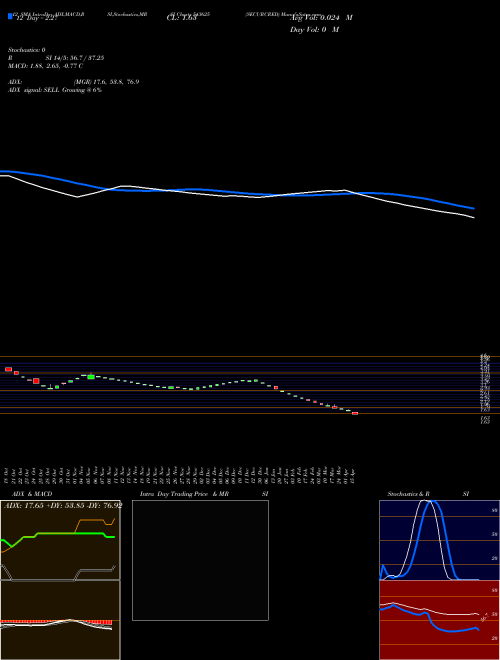
Task: Click the 'ADX & MACD' panel title
Action: click(x=32, y=494)
